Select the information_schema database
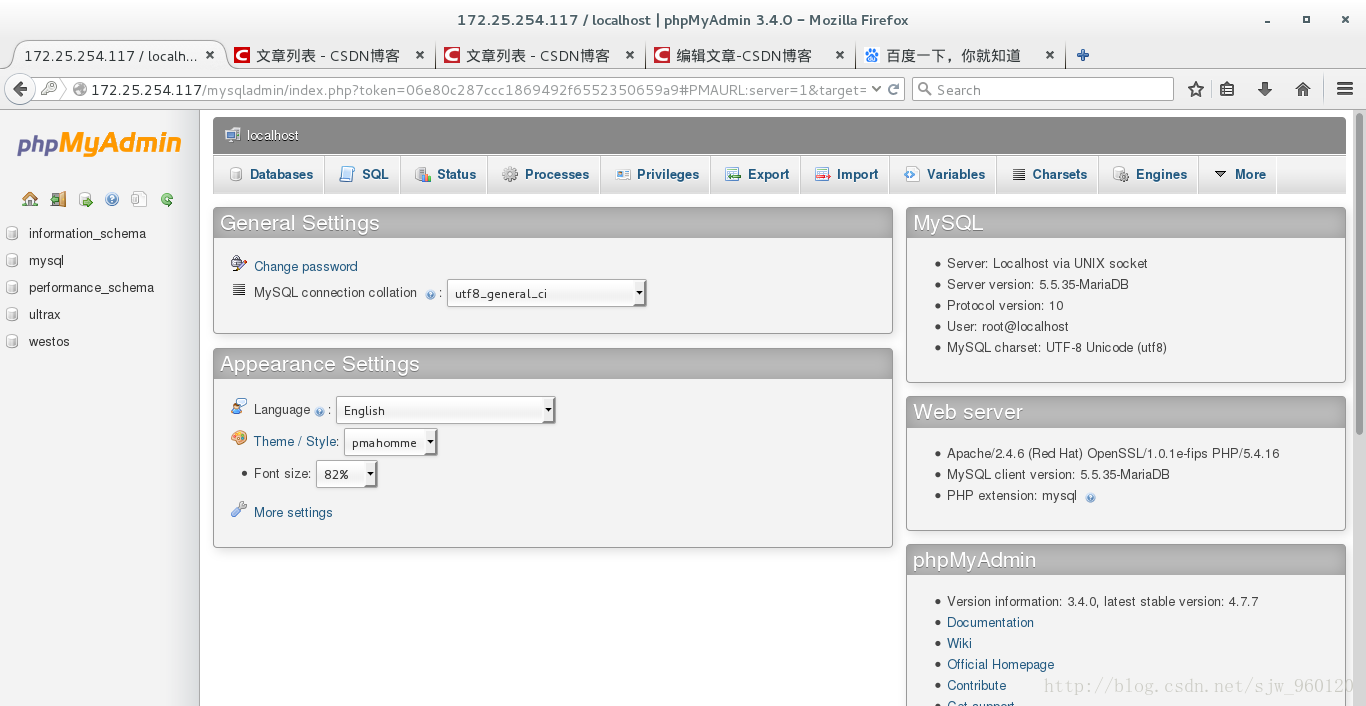The height and width of the screenshot is (706, 1366). click(x=87, y=233)
